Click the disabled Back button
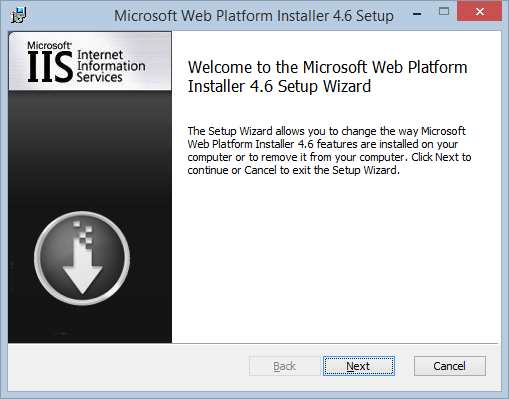Image resolution: width=509 pixels, height=399 pixels. tap(284, 366)
